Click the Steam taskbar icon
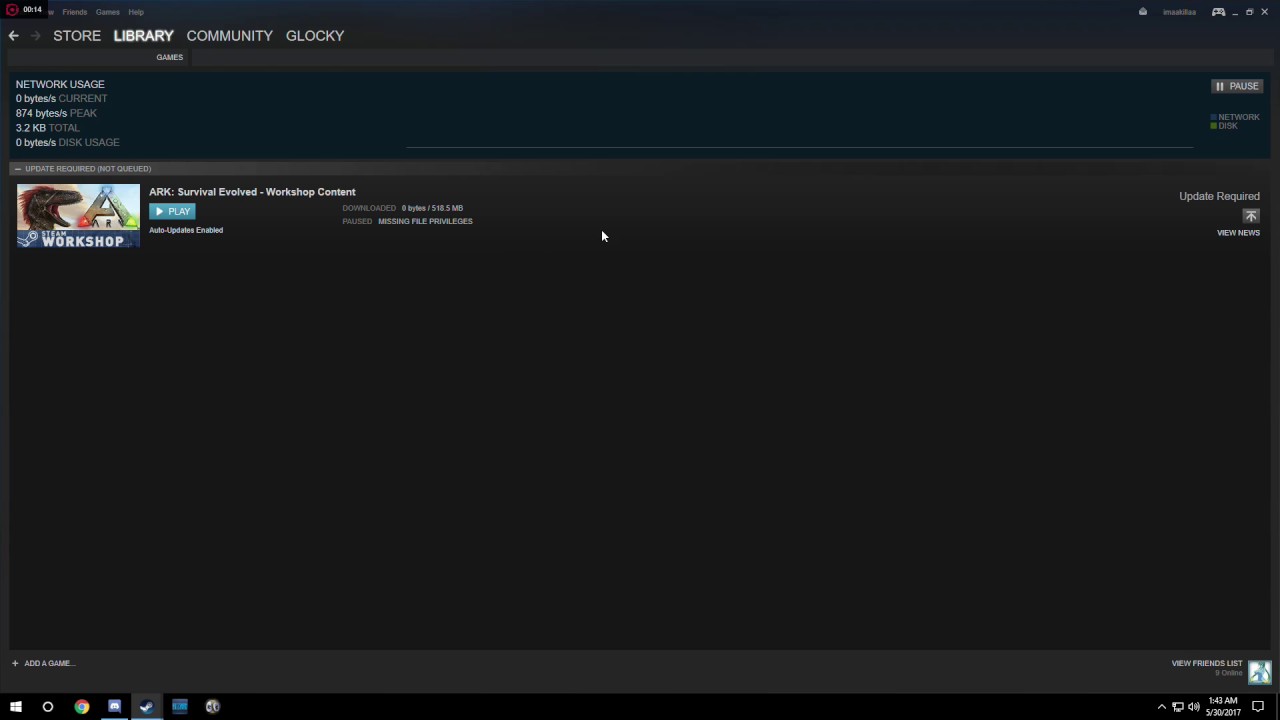The image size is (1280, 720). tap(147, 707)
